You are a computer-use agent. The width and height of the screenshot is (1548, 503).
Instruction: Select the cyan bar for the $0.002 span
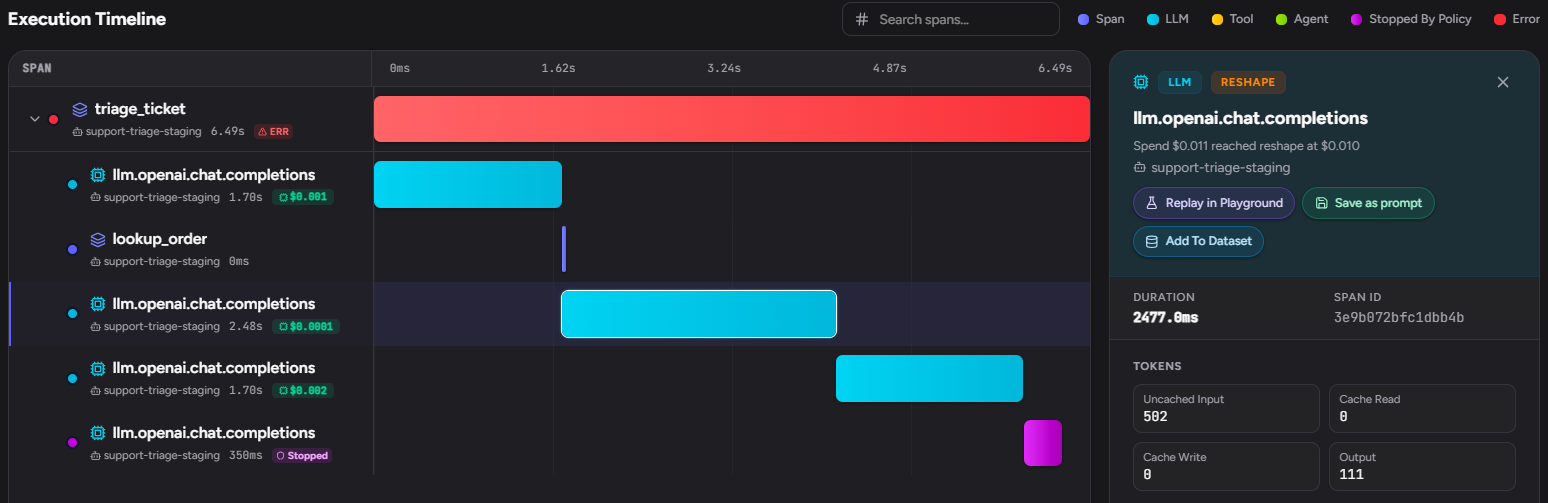click(x=929, y=378)
